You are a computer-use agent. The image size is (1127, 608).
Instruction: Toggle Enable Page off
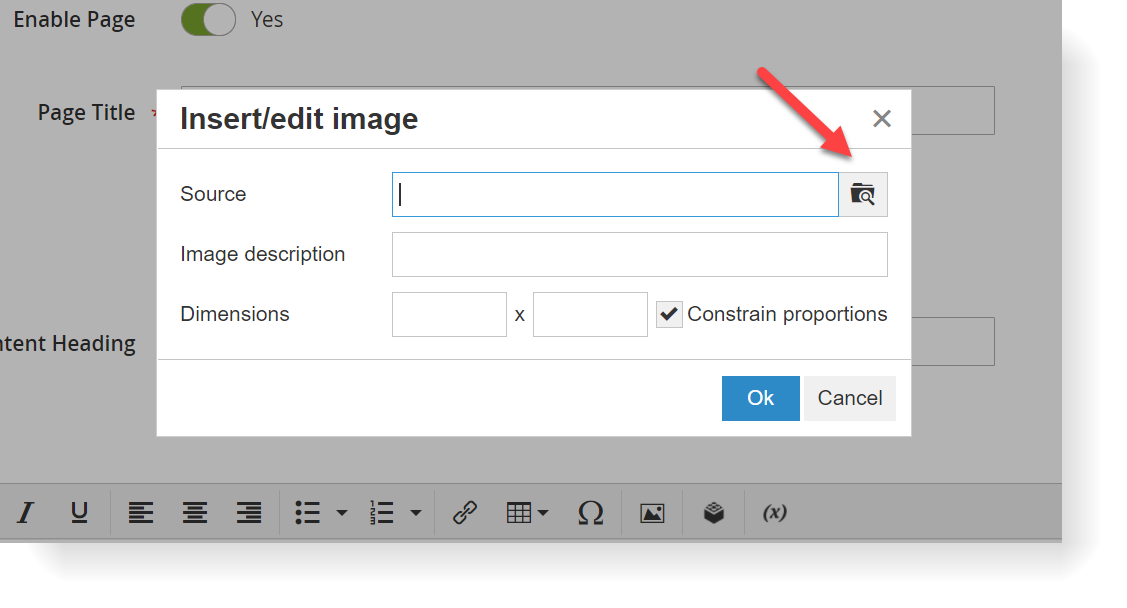(x=208, y=19)
